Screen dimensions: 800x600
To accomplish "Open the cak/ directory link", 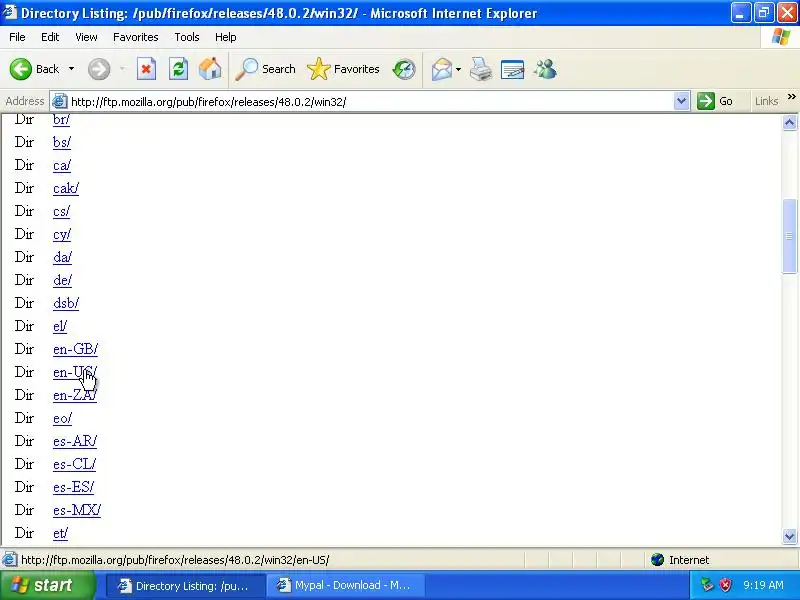I will point(66,188).
